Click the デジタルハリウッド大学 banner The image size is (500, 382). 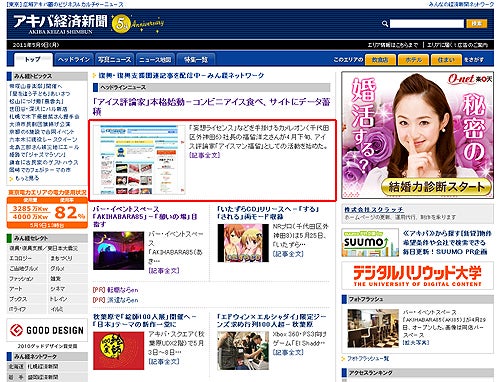(417, 276)
